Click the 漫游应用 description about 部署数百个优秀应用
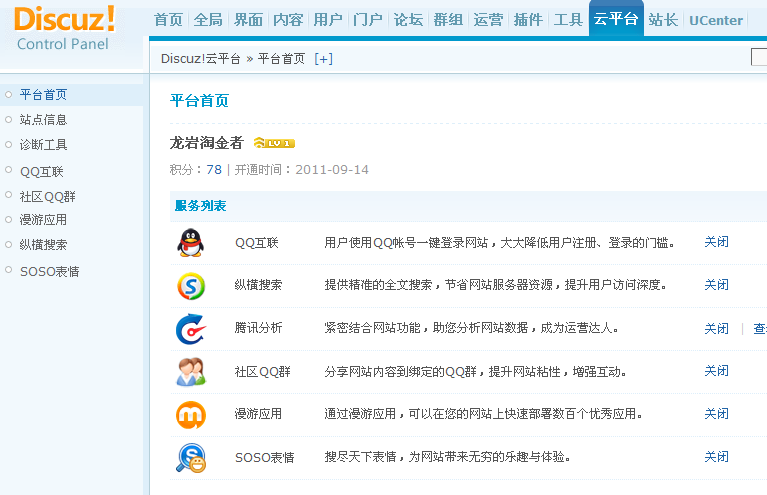 click(x=483, y=414)
